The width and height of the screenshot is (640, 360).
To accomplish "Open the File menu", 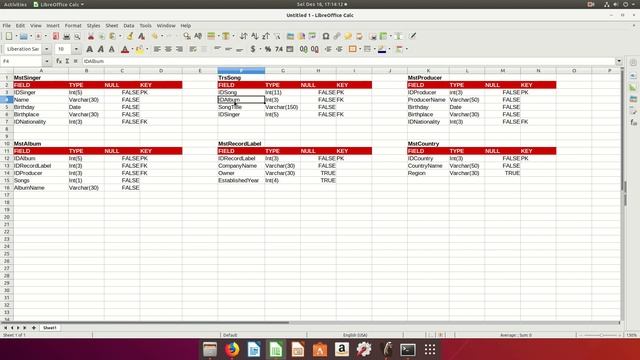I will coord(7,25).
